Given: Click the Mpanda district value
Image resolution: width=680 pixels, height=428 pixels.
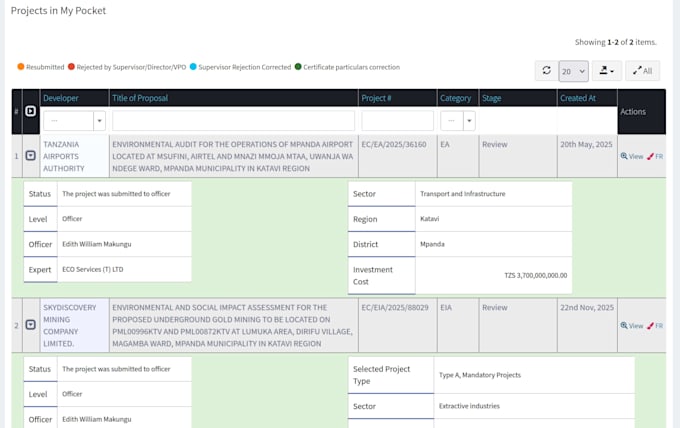Looking at the screenshot, I should point(432,244).
